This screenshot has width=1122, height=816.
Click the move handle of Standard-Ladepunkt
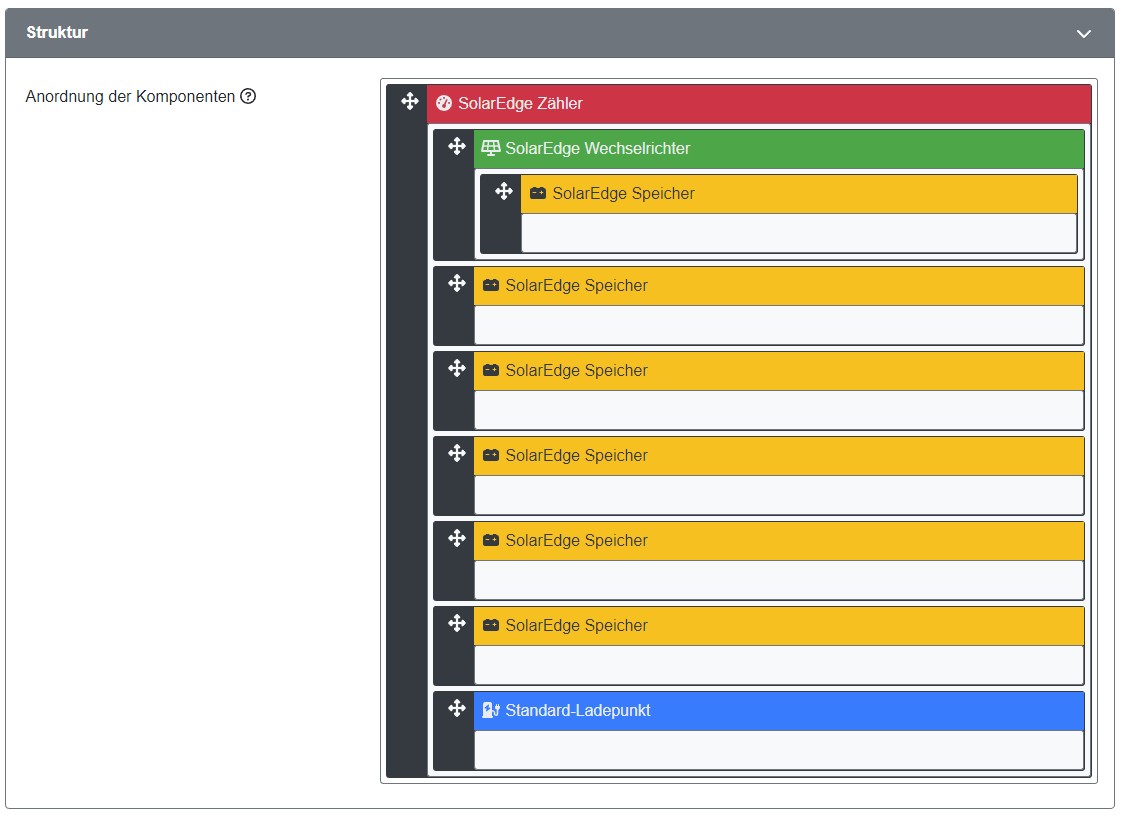pyautogui.click(x=457, y=709)
